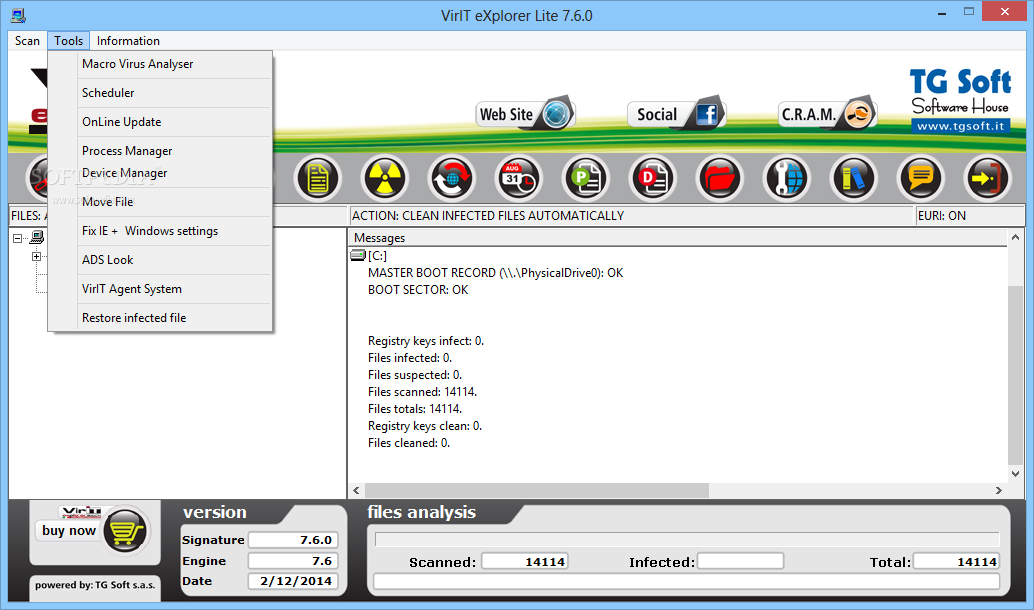Viewport: 1034px width, 610px height.
Task: Click the buy now button
Action: pyautogui.click(x=69, y=530)
